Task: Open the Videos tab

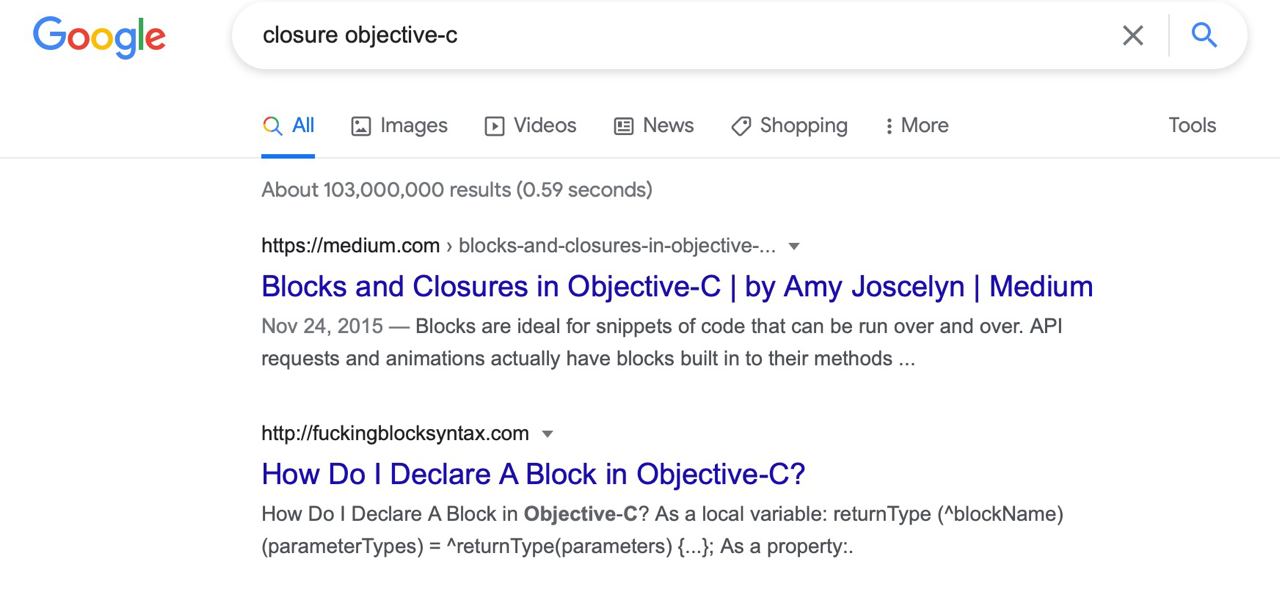Action: pyautogui.click(x=530, y=126)
